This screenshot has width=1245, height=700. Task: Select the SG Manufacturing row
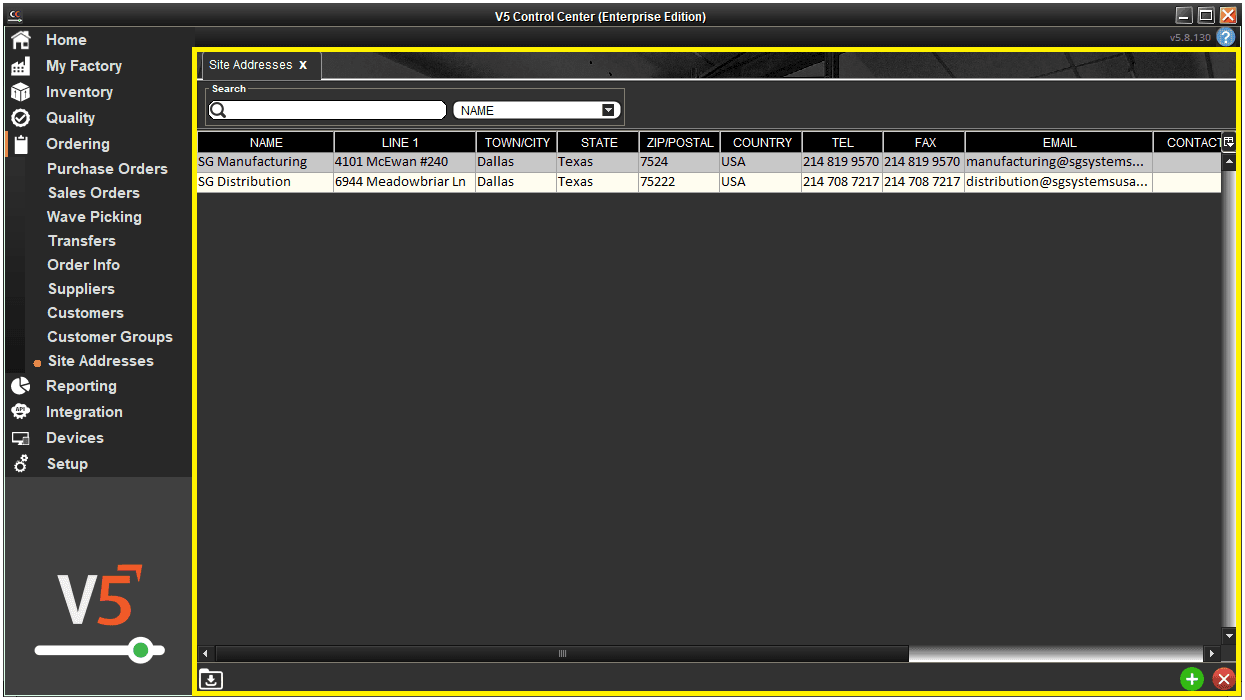click(709, 162)
